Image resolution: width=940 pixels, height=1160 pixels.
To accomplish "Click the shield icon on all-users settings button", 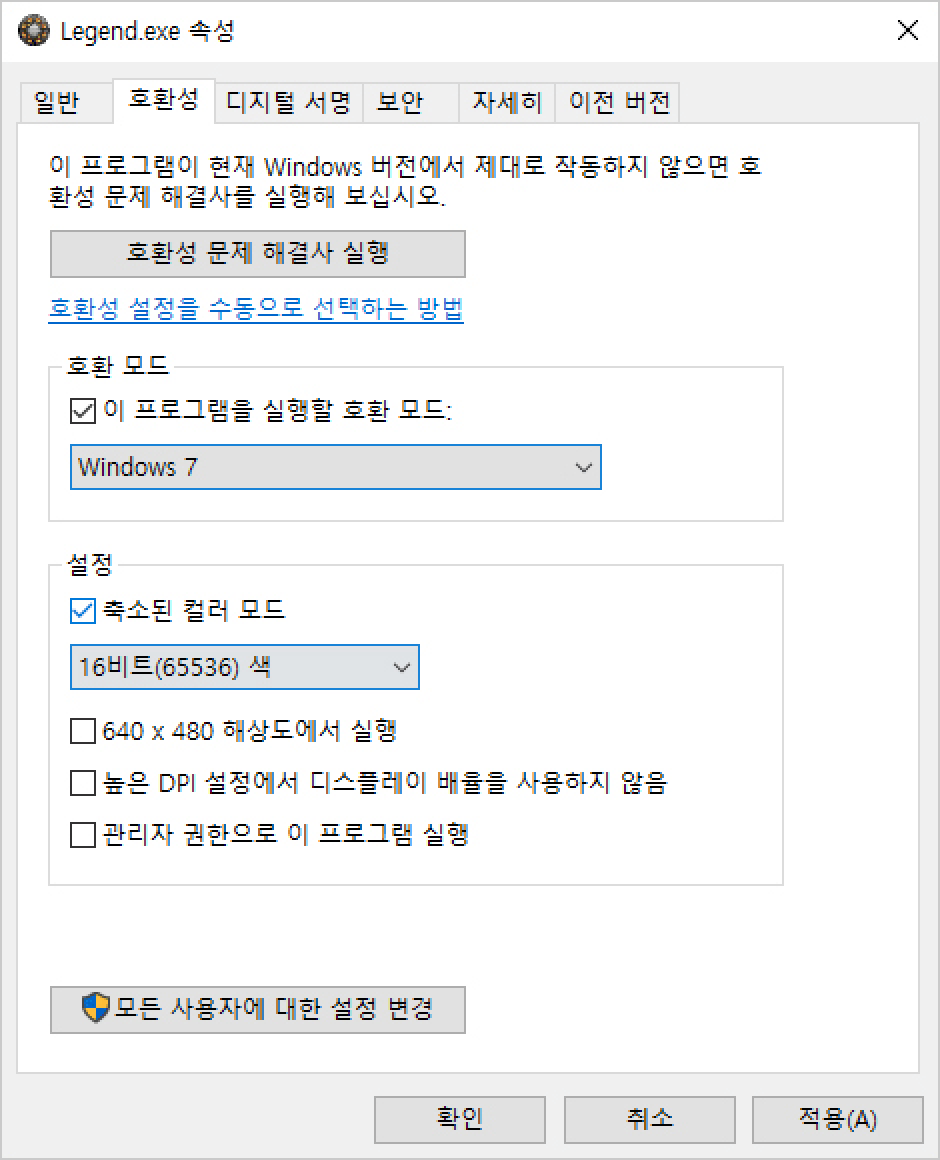I will pos(95,1008).
